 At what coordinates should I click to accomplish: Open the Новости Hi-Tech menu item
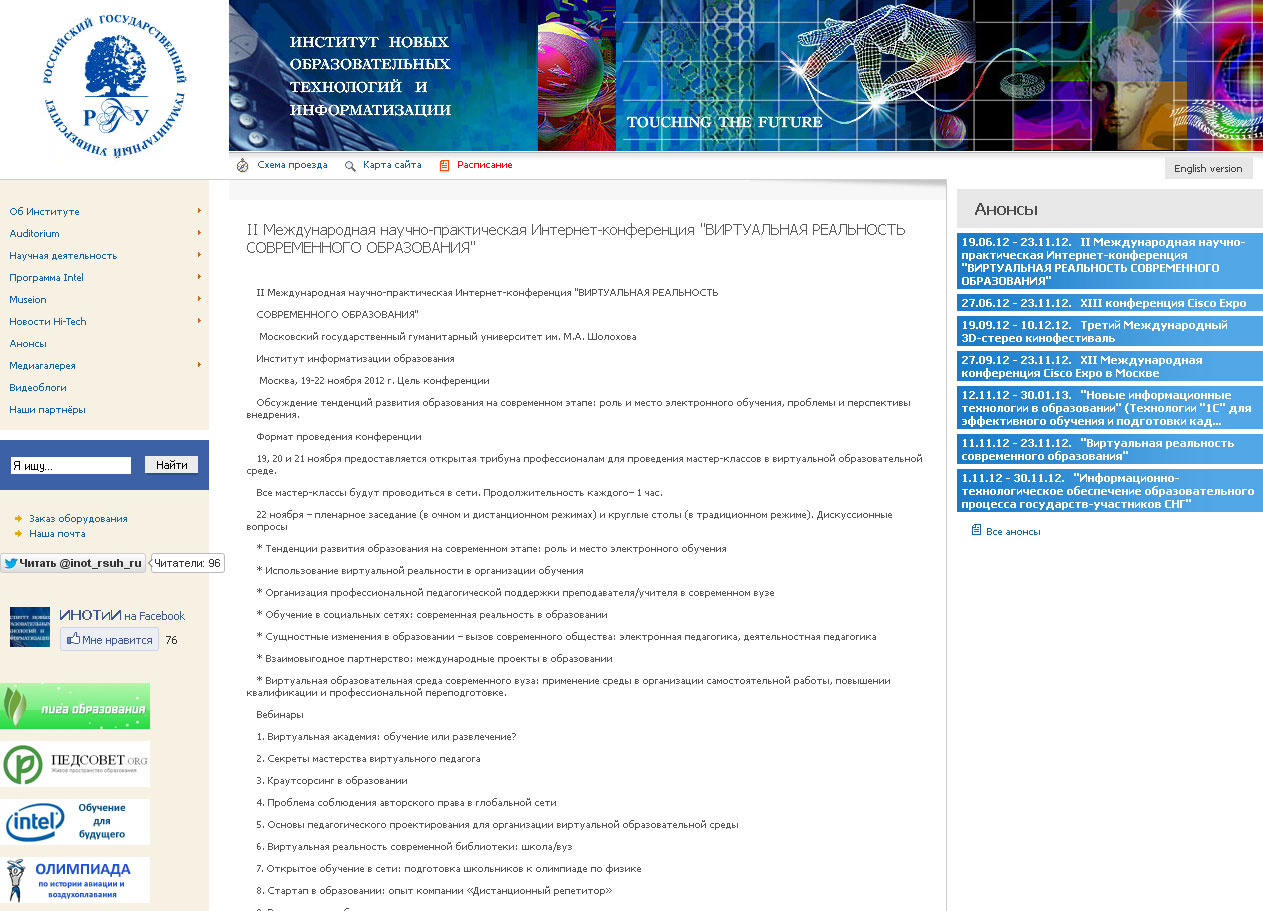click(48, 321)
